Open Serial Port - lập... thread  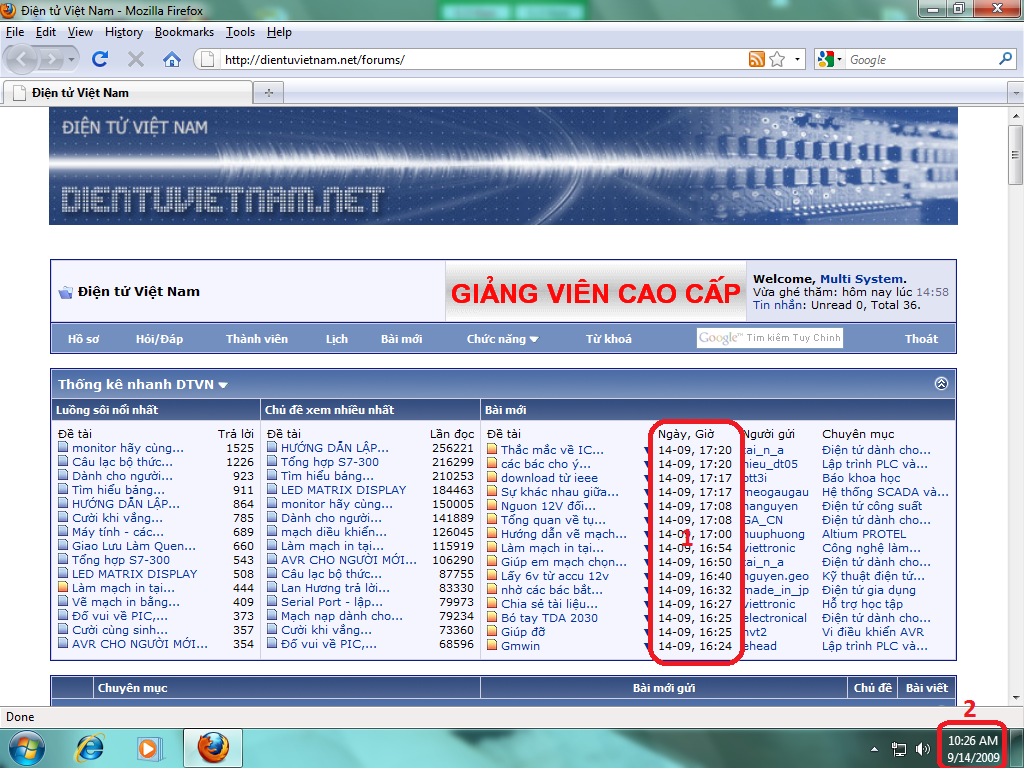coord(332,602)
